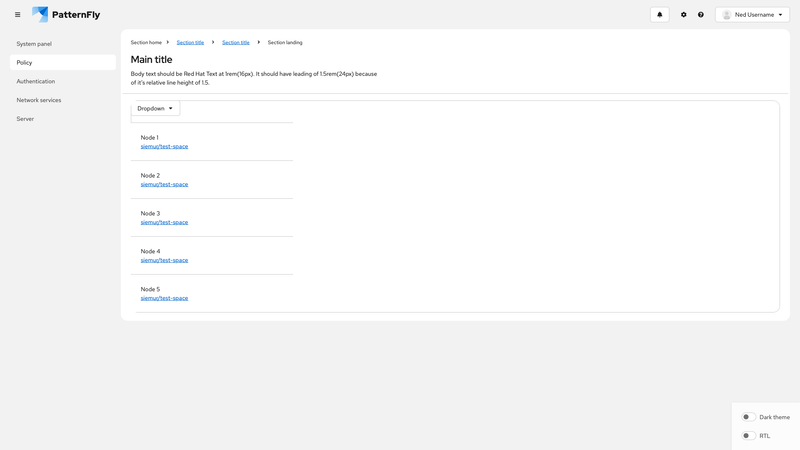Screen dimensions: 800x450
Task: Select the Node 5 list row
Action: [214, 289]
